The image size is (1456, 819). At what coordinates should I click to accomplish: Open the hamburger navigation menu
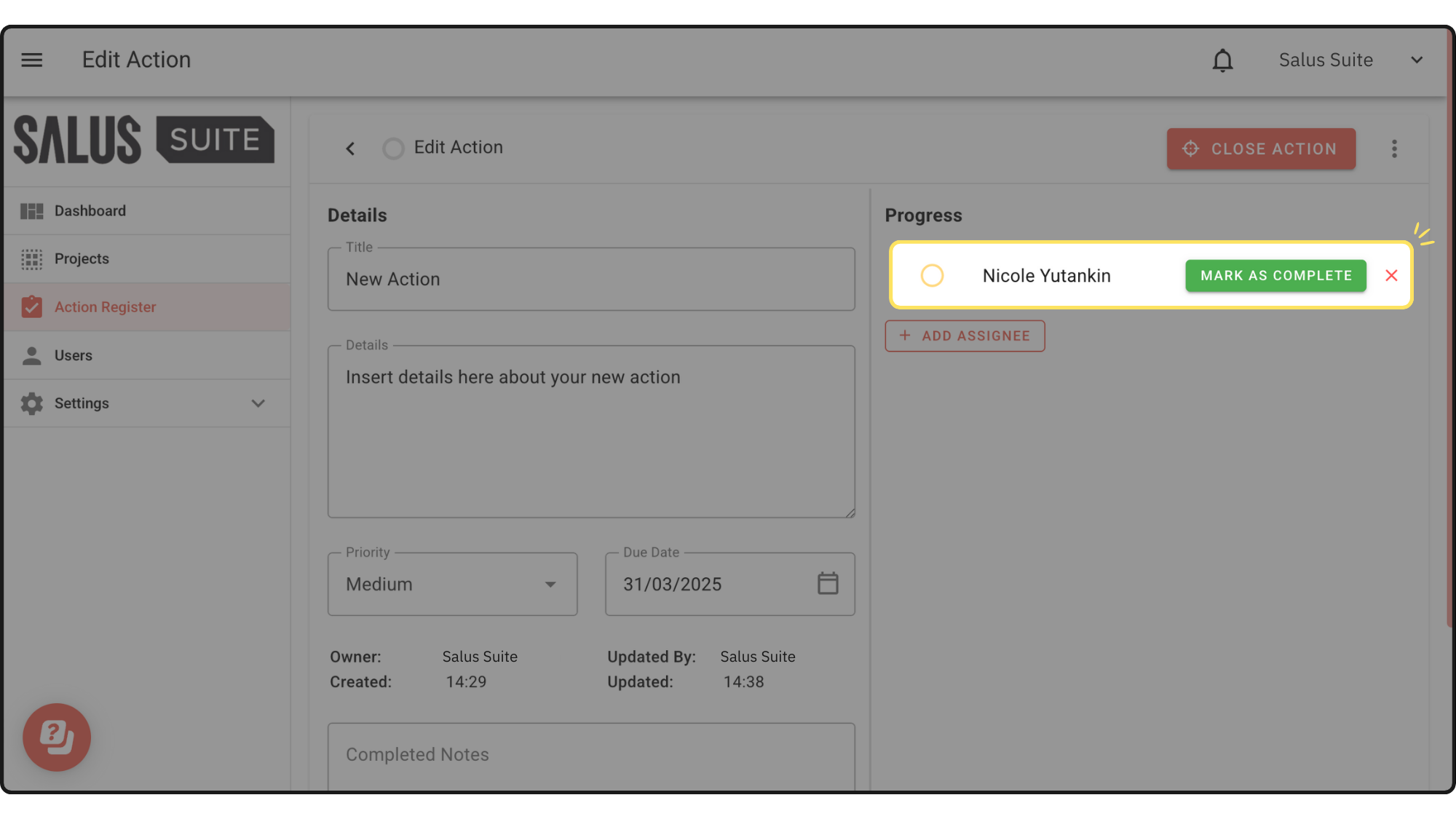click(32, 60)
